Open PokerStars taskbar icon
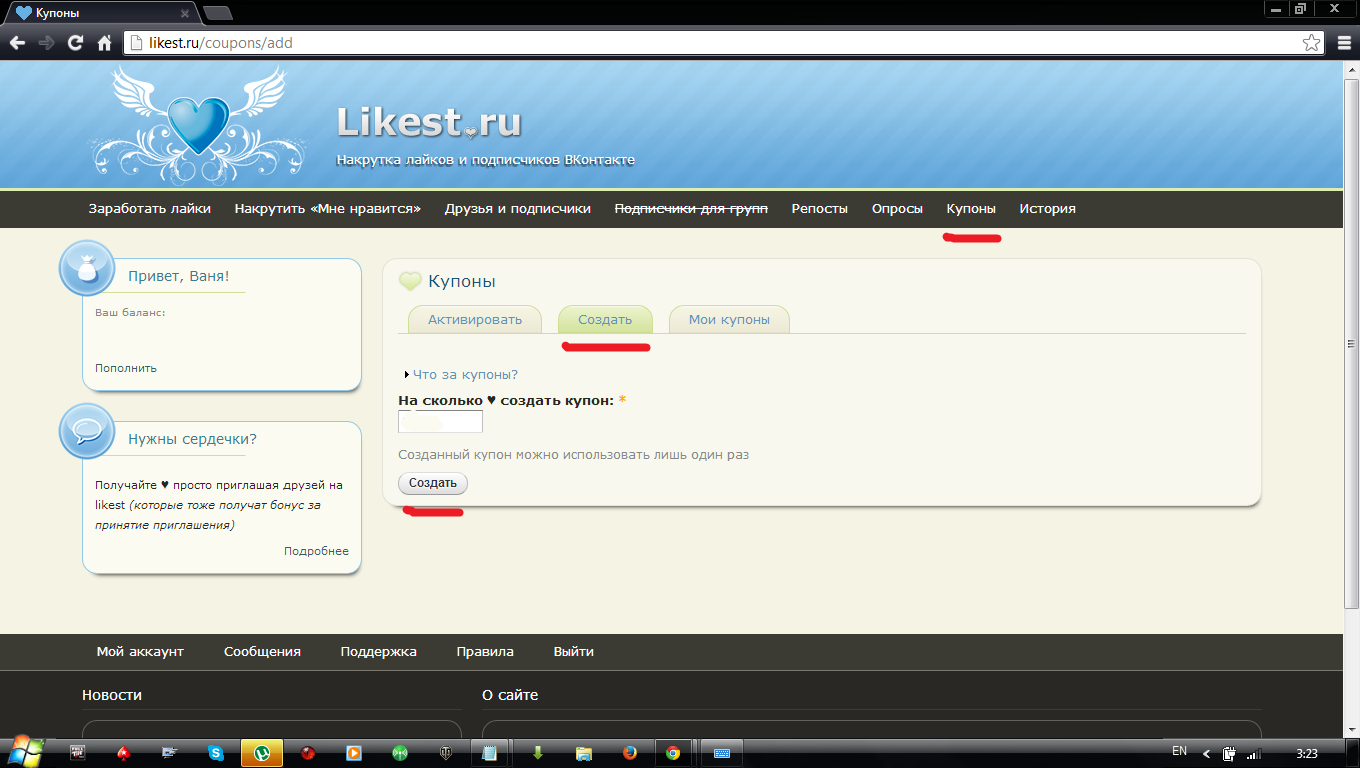 [124, 753]
